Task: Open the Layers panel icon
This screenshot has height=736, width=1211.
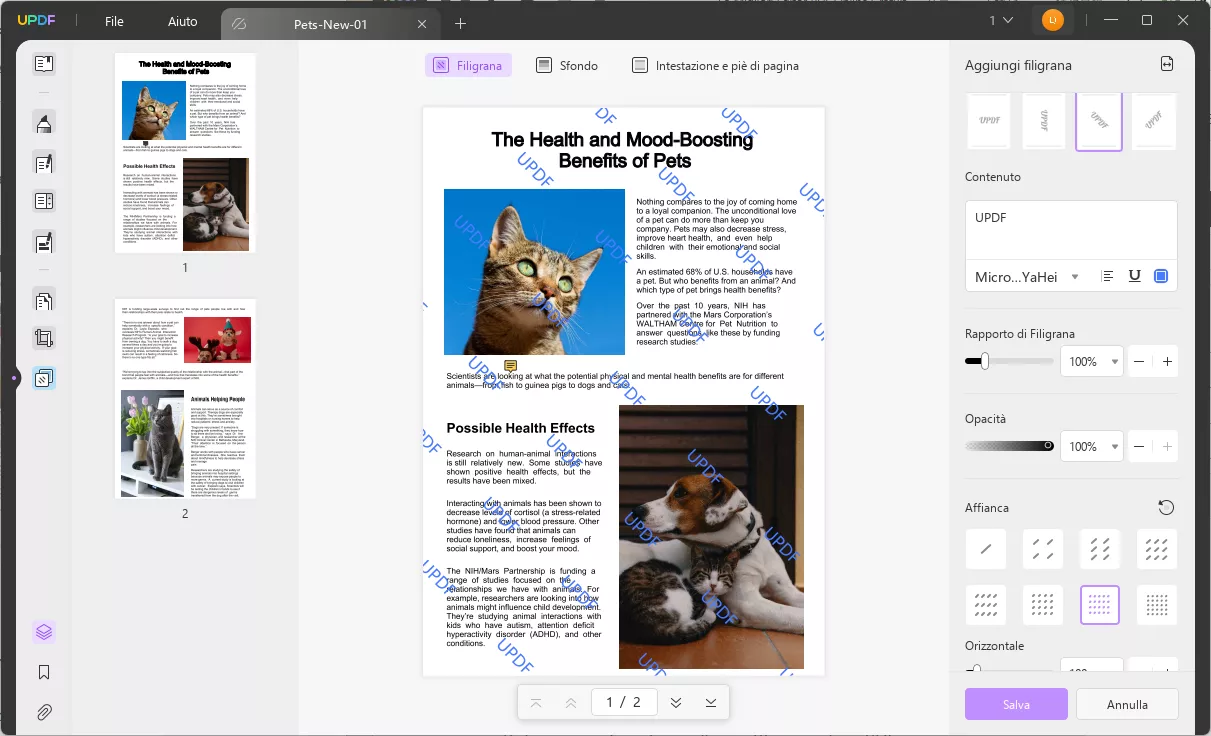Action: [44, 632]
